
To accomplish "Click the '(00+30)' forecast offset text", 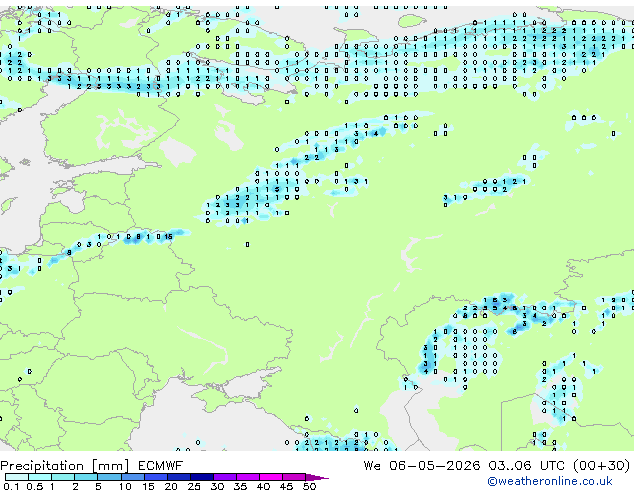I will [x=602, y=466].
